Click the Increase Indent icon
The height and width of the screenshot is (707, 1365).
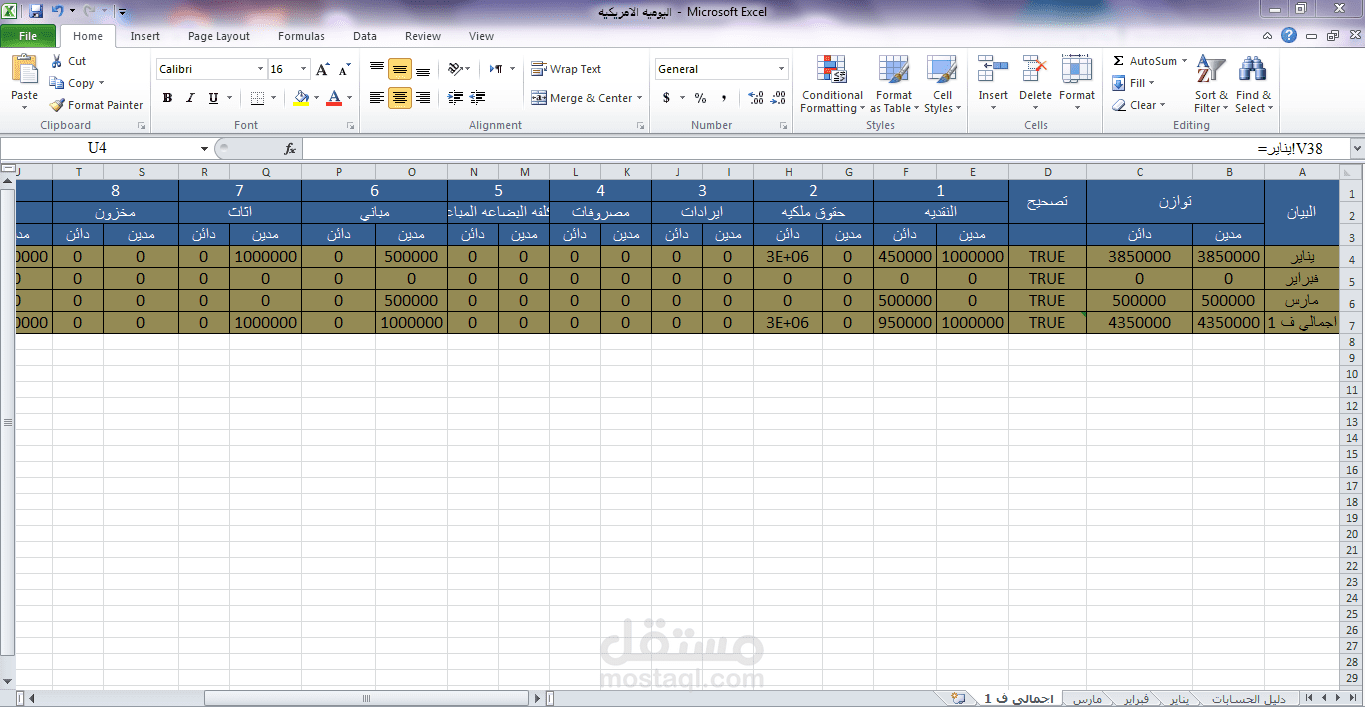(477, 98)
